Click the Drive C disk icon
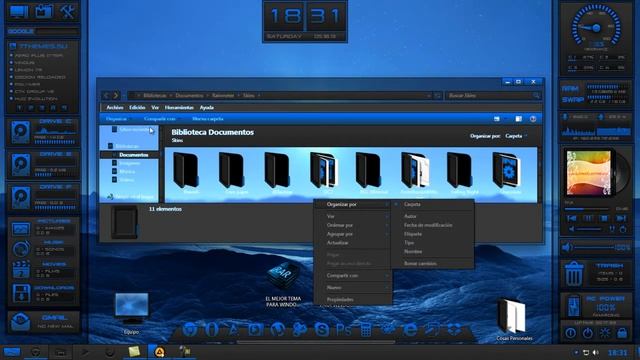The image size is (640, 360). (x=20, y=132)
